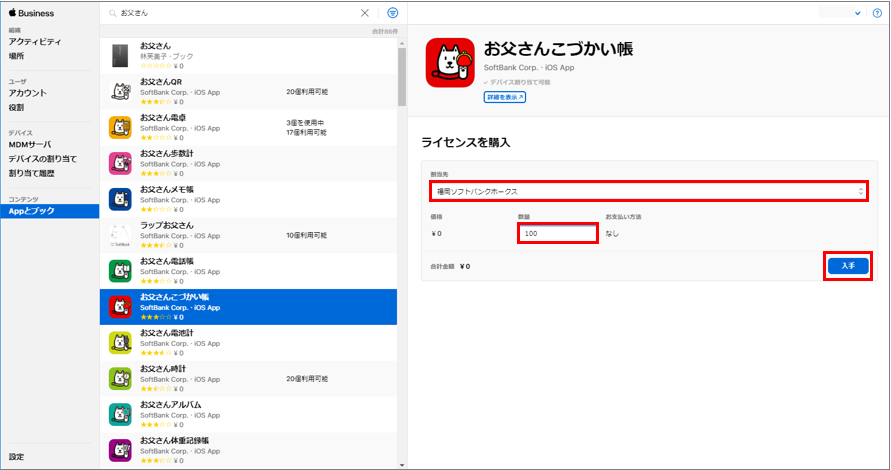Select the green お父さん電話帳 app icon
Screen dimensions: 891x470
[x=120, y=270]
